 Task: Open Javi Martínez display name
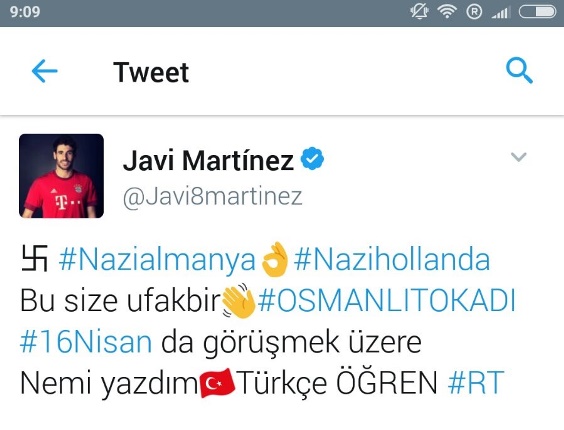[208, 160]
